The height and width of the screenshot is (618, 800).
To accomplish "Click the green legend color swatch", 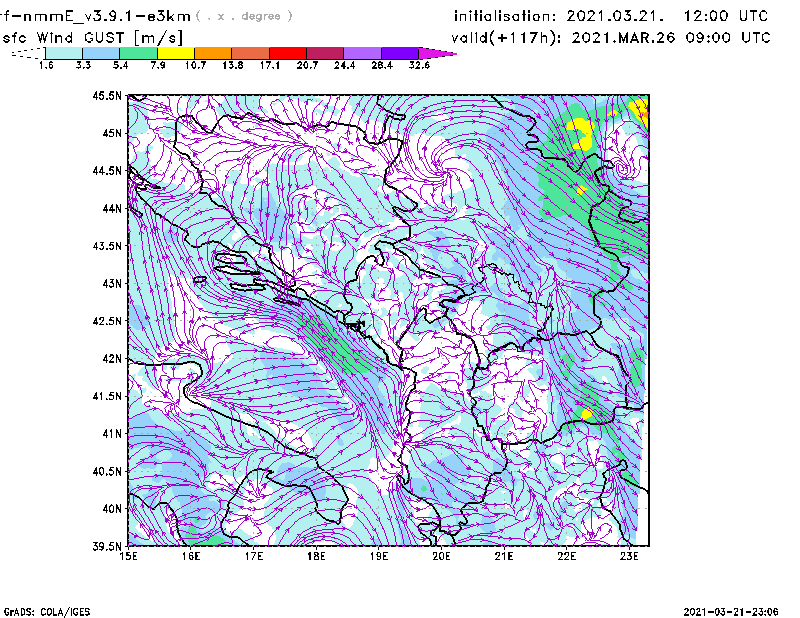I will pos(138,53).
